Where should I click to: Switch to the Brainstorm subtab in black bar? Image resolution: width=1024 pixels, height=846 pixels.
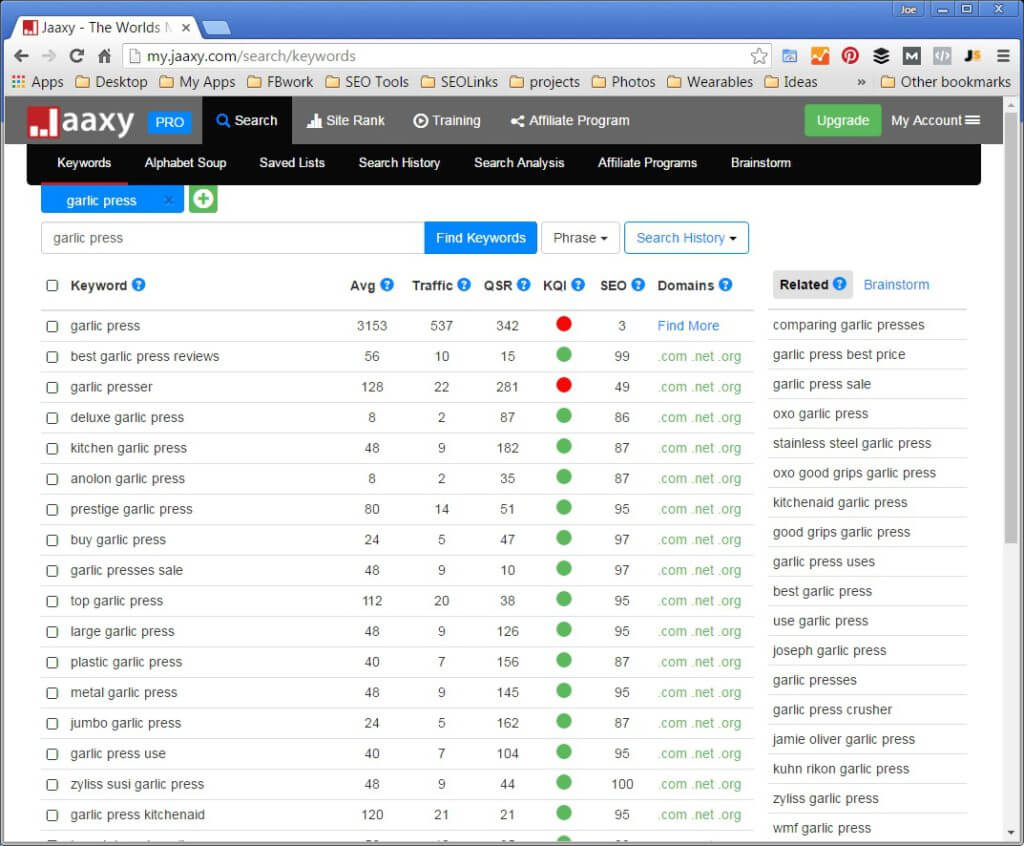click(x=761, y=163)
